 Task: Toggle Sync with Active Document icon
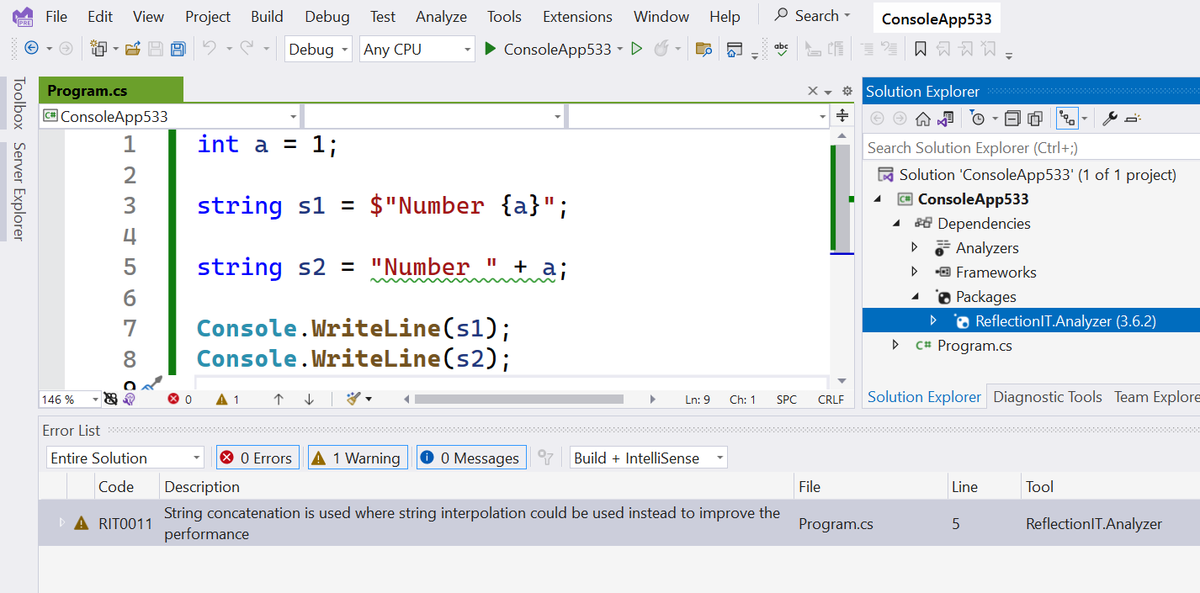pyautogui.click(x=1065, y=119)
